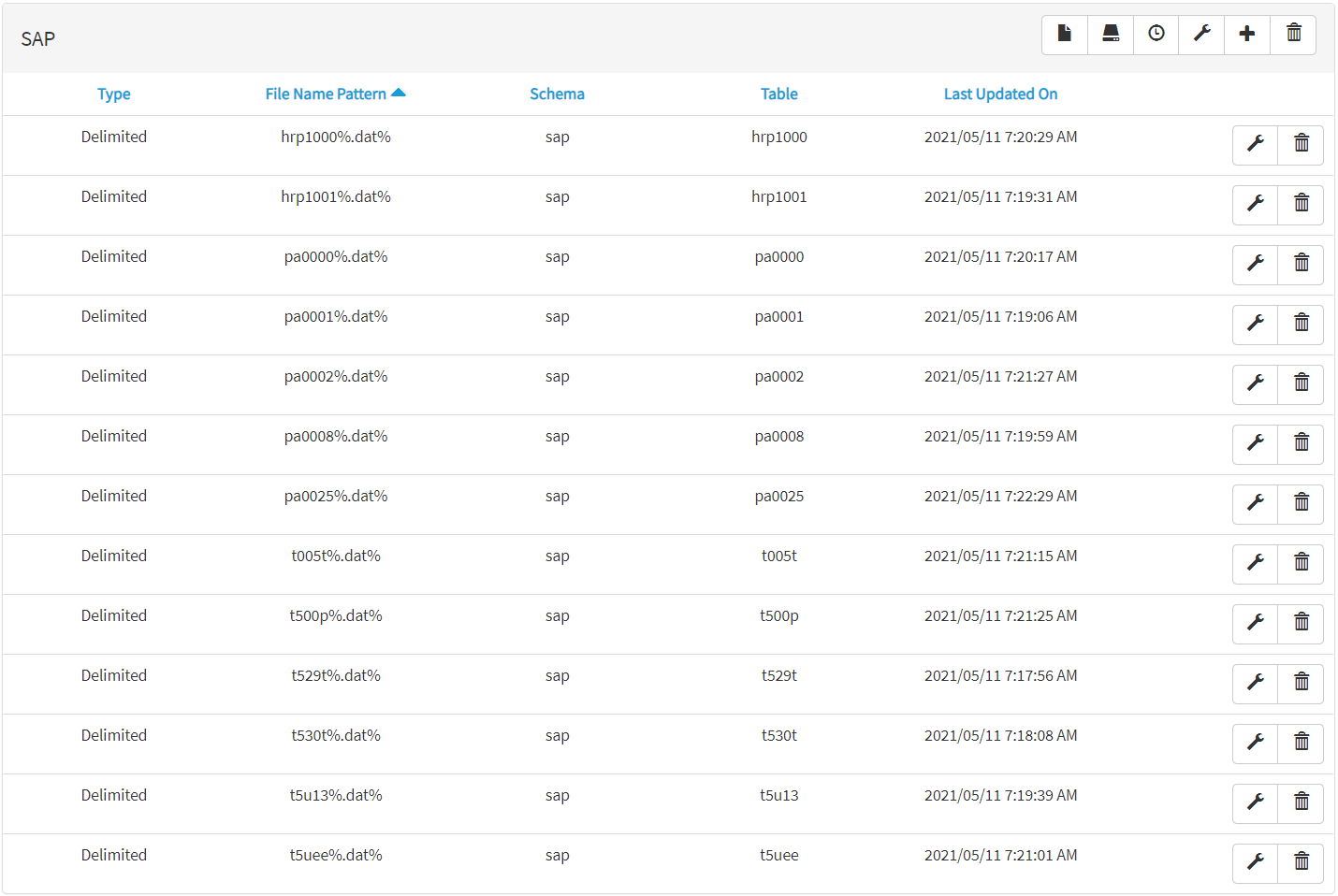
Task: Click the file document icon in SAP header
Action: (x=1065, y=35)
